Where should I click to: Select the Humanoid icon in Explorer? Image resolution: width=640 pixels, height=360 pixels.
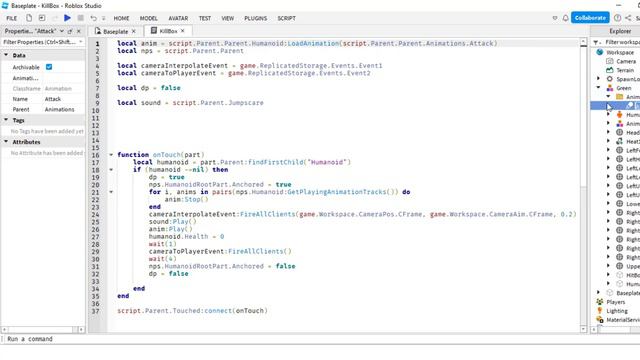[620, 115]
